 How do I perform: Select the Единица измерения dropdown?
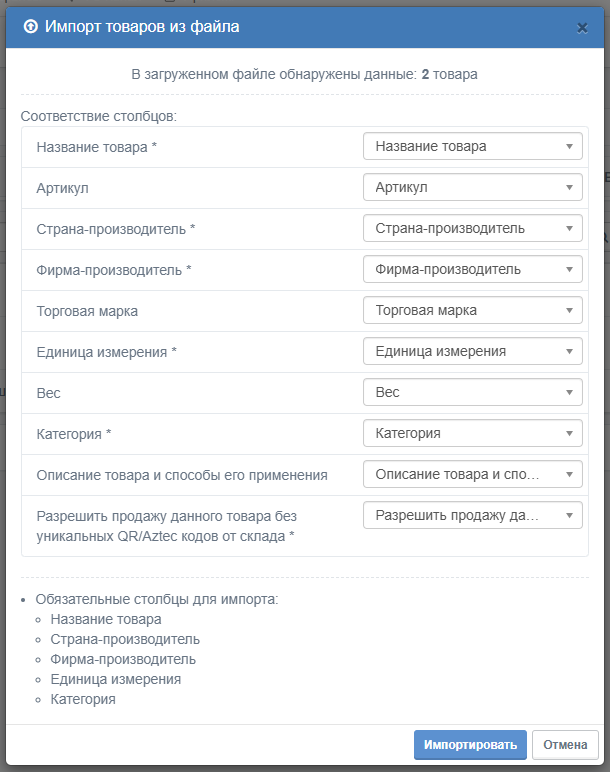pos(473,351)
